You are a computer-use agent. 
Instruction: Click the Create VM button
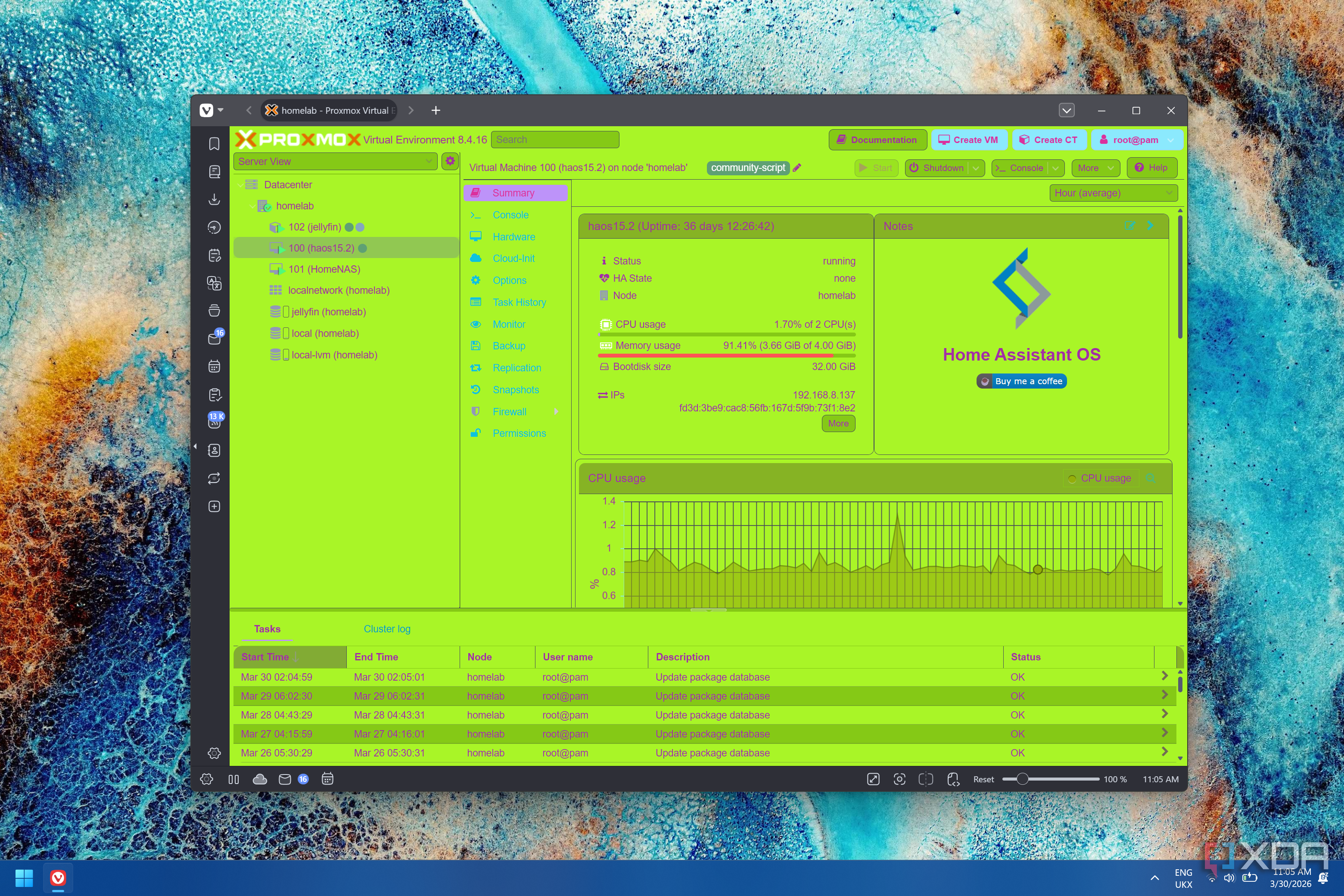tap(968, 140)
